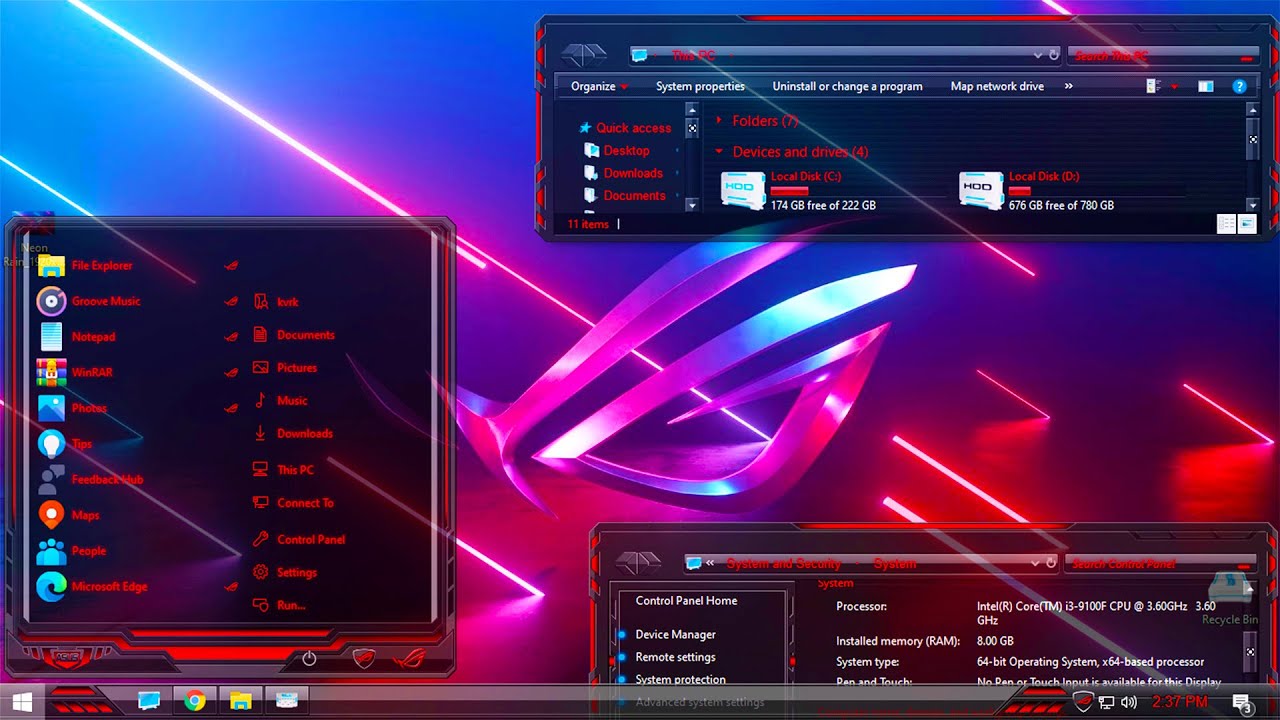Open Device Manager link in System window

pos(675,635)
